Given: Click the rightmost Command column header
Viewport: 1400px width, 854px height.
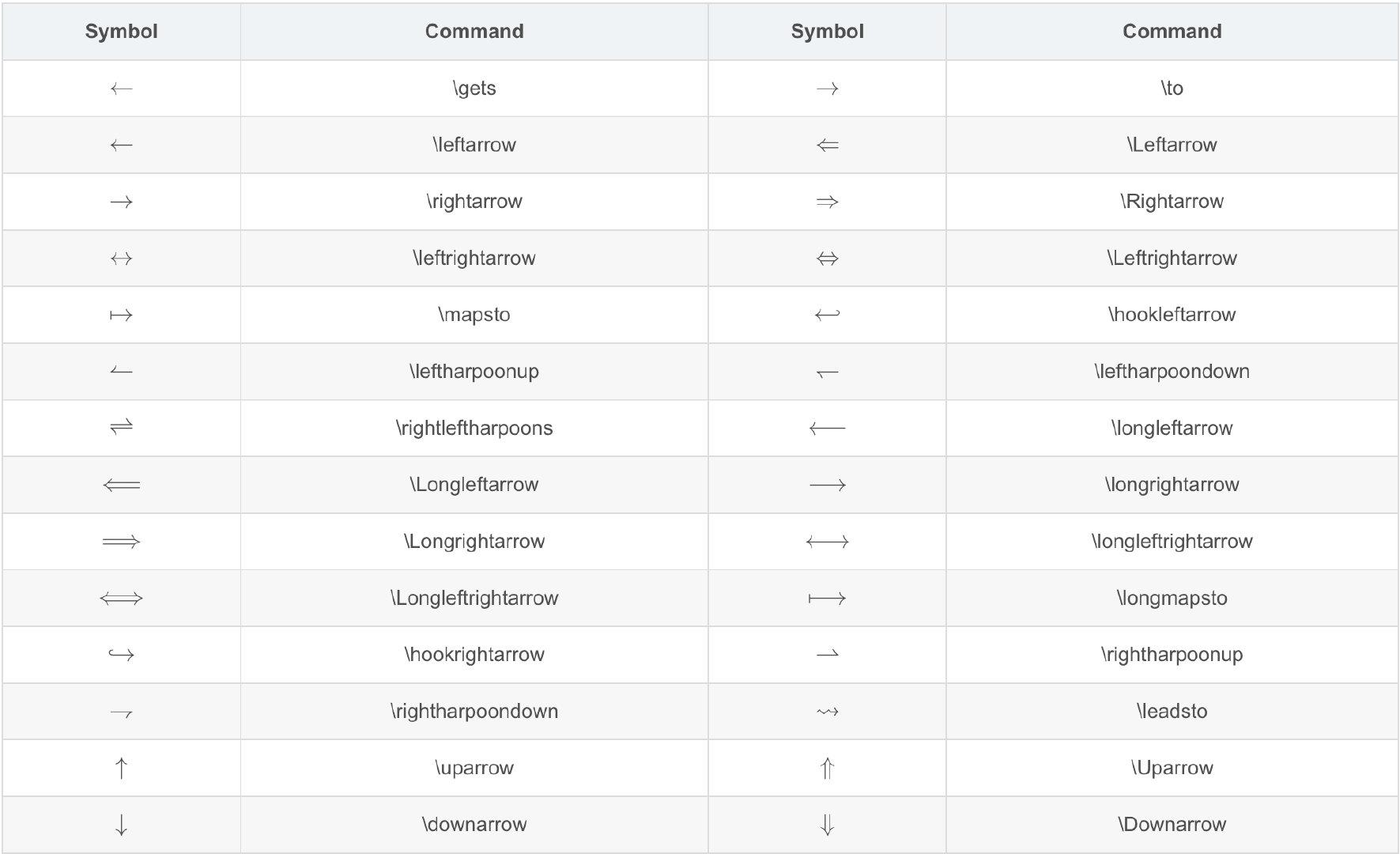Looking at the screenshot, I should 1172,32.
